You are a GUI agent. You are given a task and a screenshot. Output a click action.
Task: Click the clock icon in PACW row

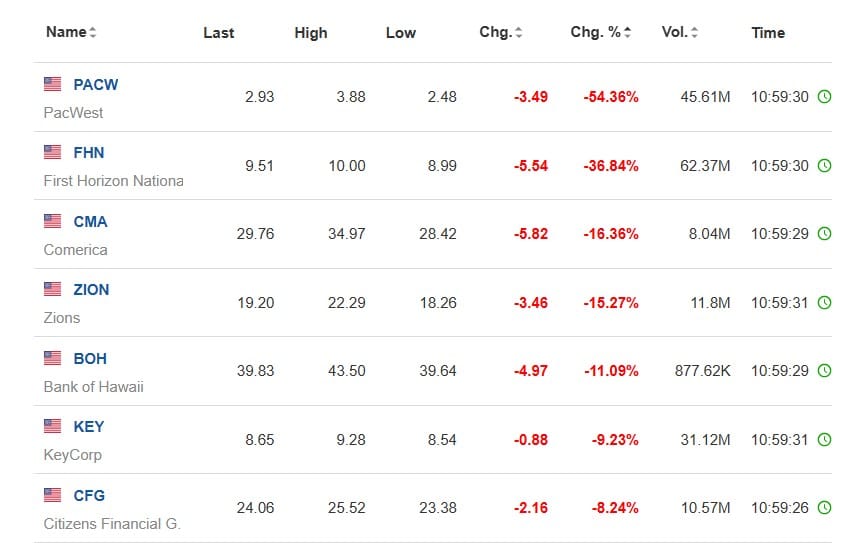(824, 97)
